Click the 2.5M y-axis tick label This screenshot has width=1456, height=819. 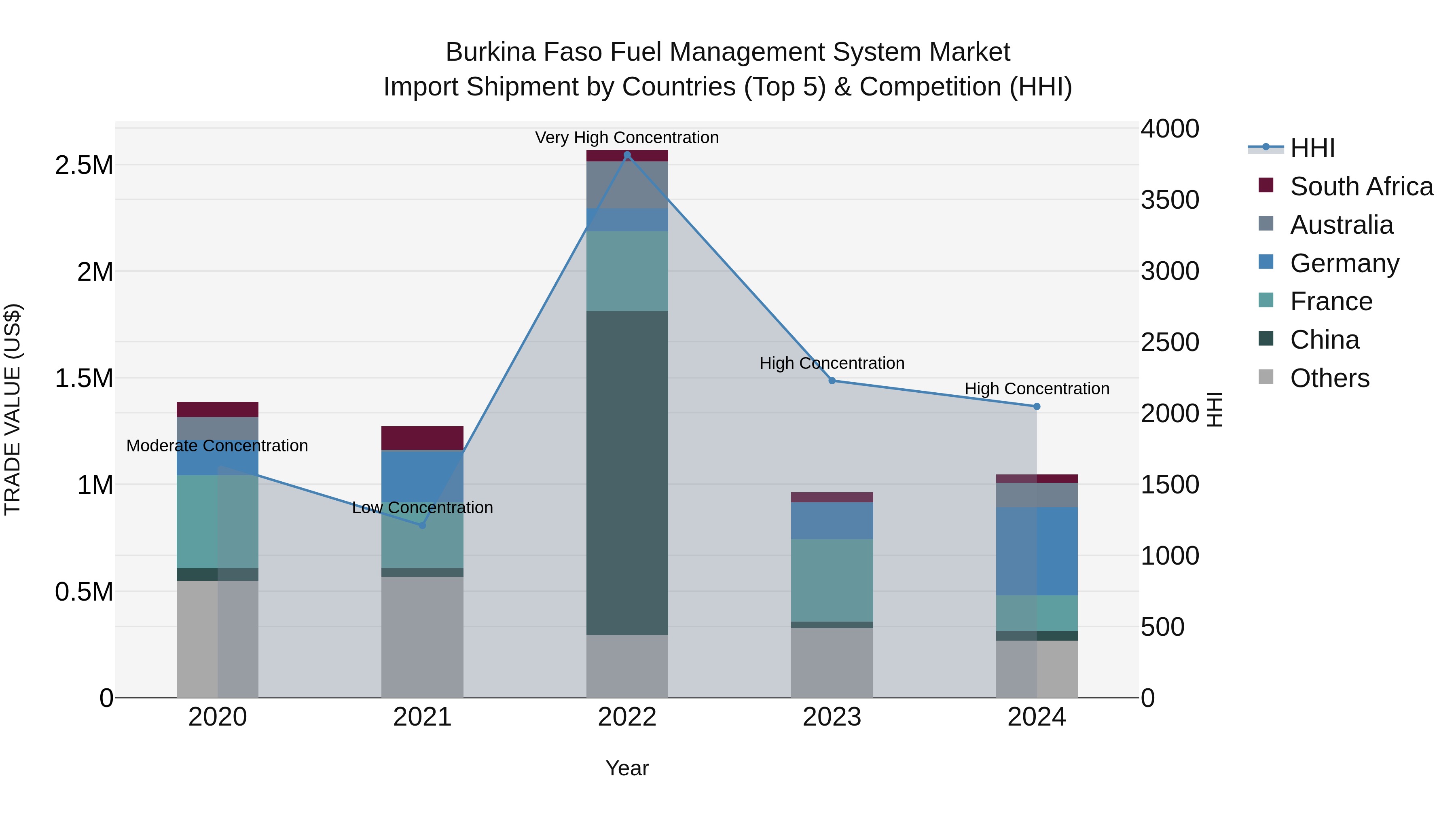[84, 165]
